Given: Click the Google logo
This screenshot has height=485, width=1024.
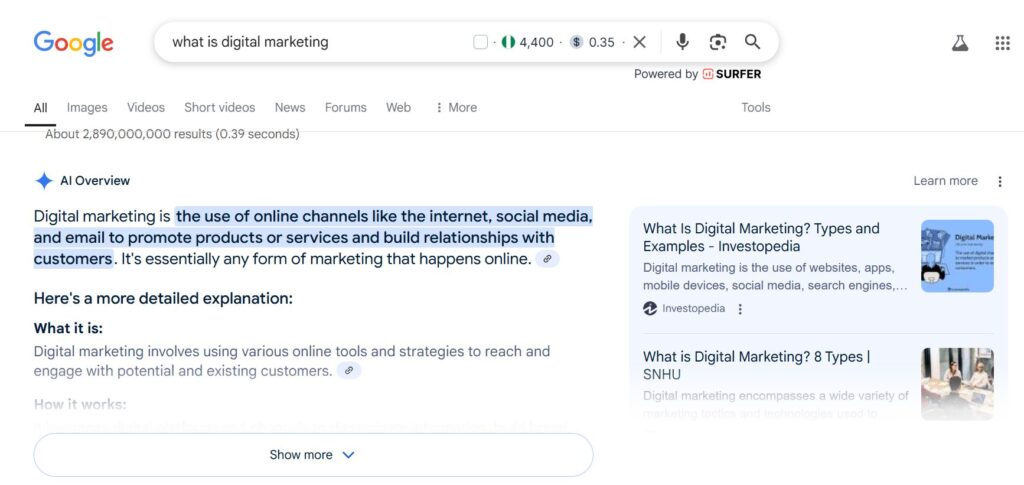Looking at the screenshot, I should pyautogui.click(x=73, y=42).
